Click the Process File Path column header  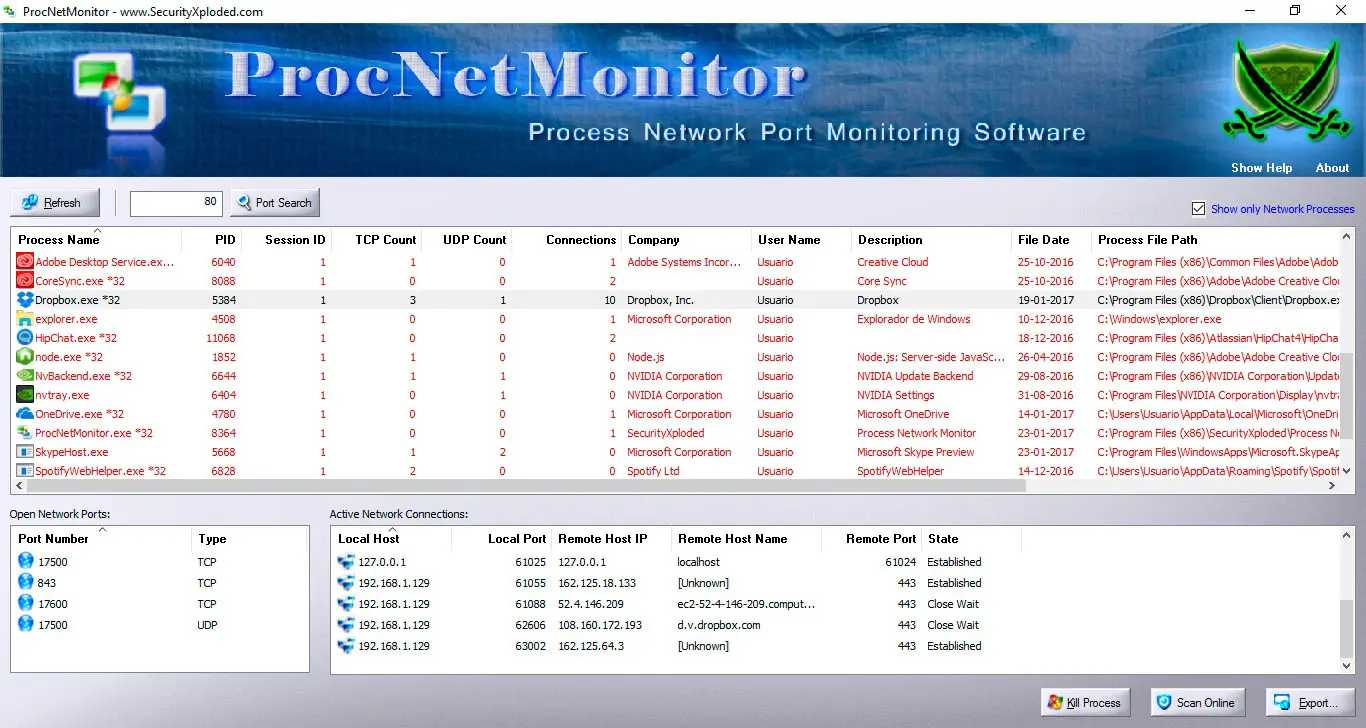1216,240
